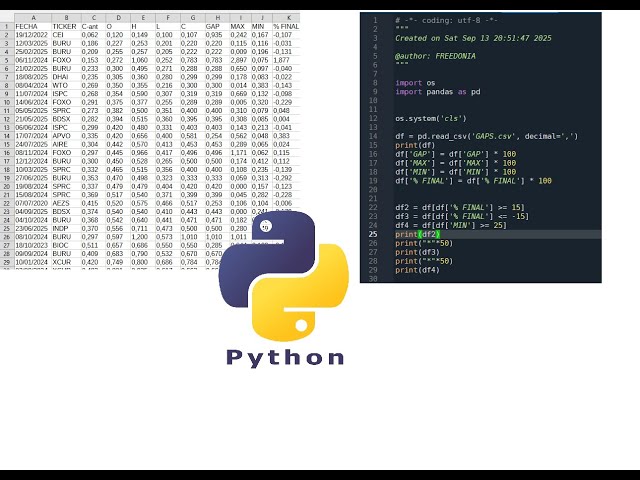Click the print(df3) code line
640x480 pixels.
click(x=417, y=252)
